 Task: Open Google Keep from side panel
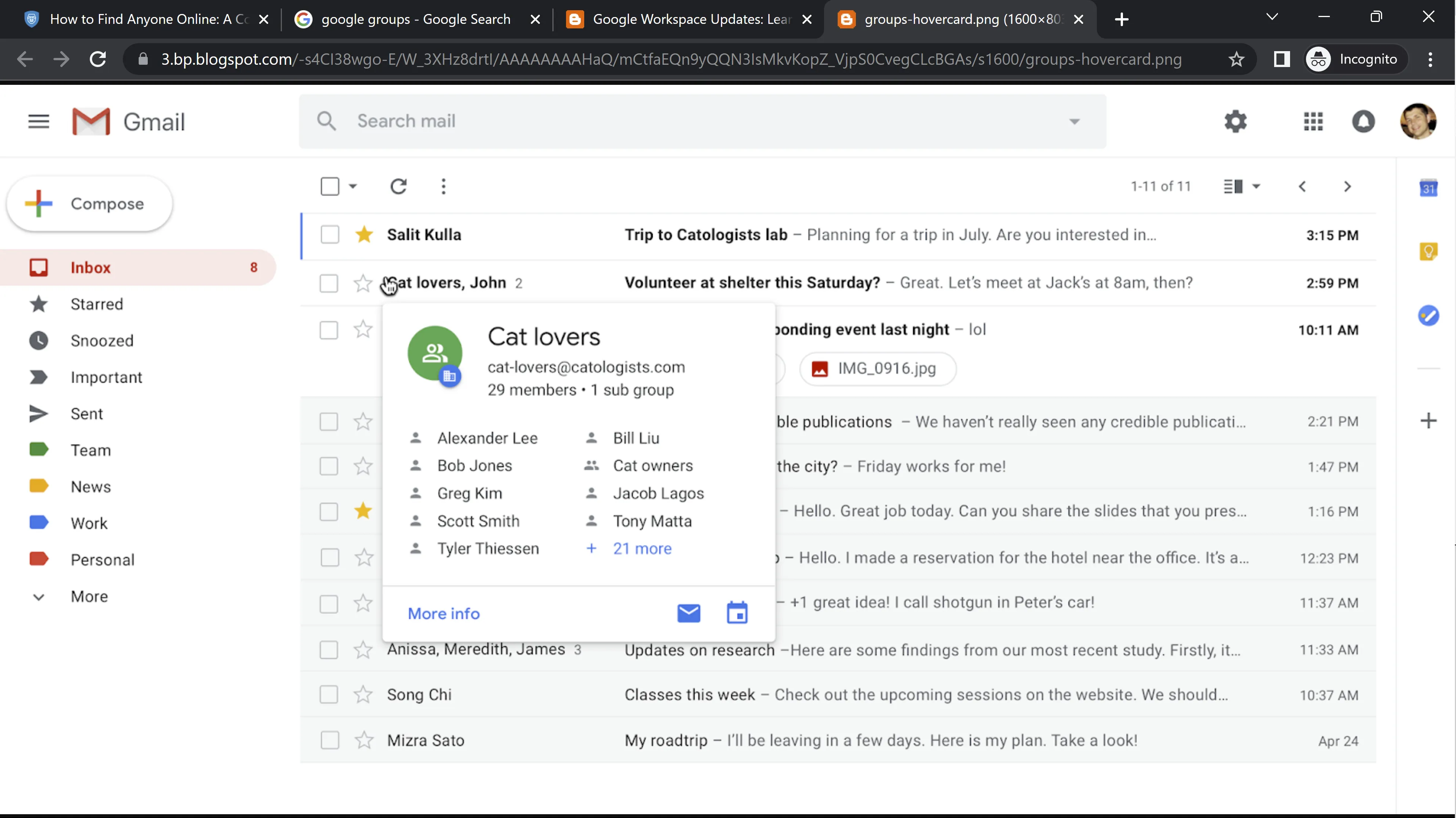pyautogui.click(x=1428, y=251)
